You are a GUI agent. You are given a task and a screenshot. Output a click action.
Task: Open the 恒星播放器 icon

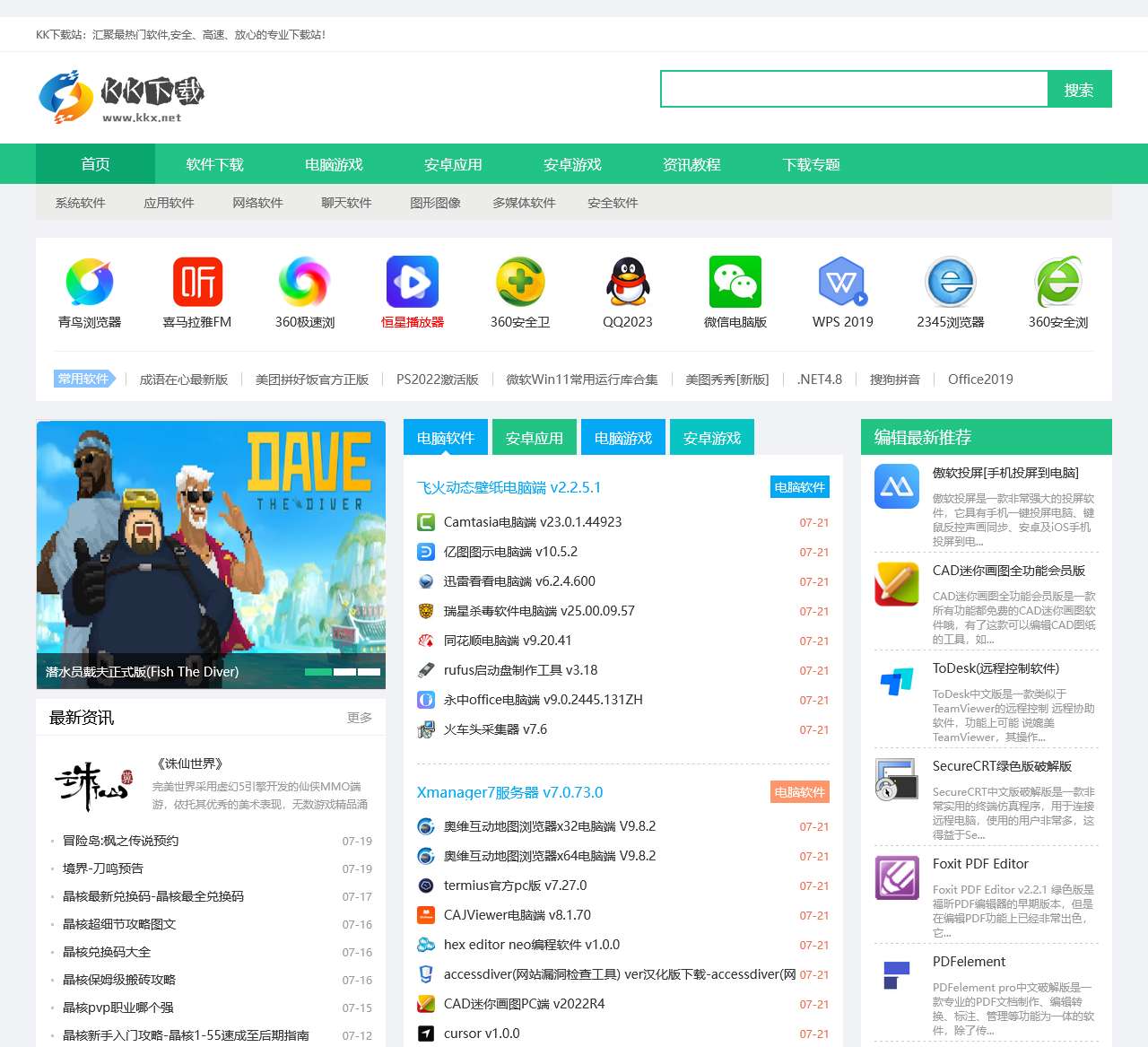[x=412, y=281]
